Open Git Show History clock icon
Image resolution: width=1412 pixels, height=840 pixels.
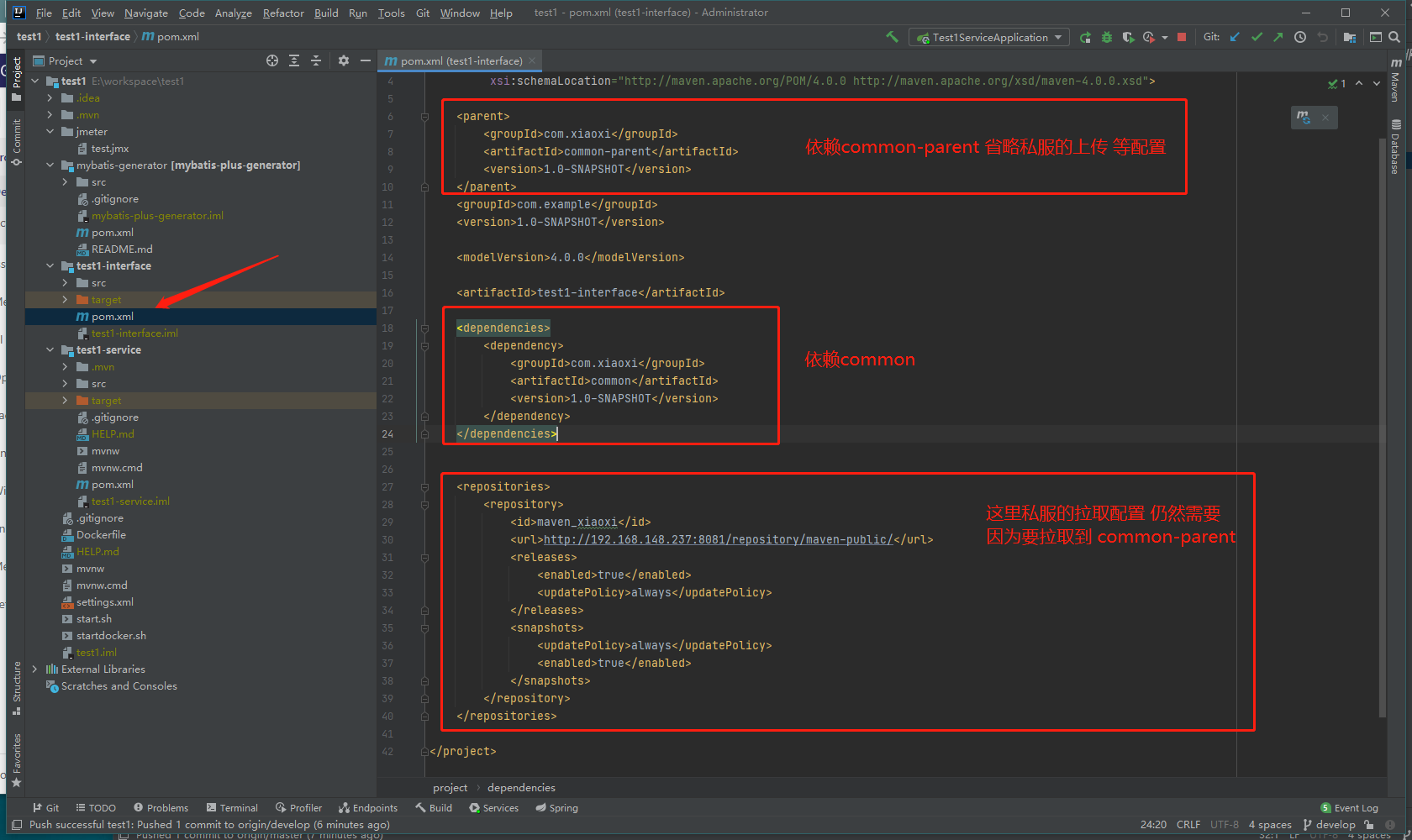[x=1300, y=37]
